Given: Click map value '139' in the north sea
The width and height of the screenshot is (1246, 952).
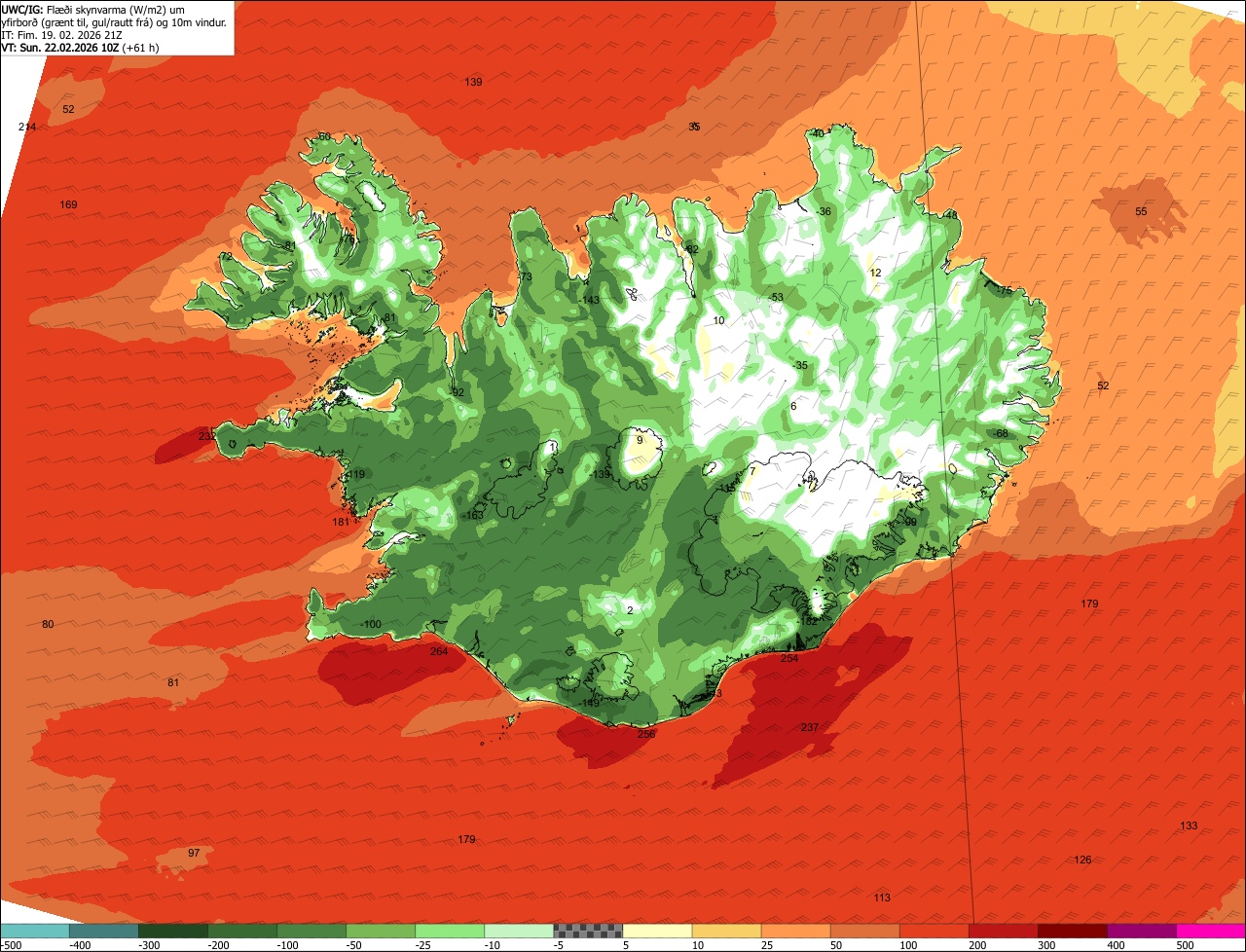Looking at the screenshot, I should pyautogui.click(x=473, y=82).
